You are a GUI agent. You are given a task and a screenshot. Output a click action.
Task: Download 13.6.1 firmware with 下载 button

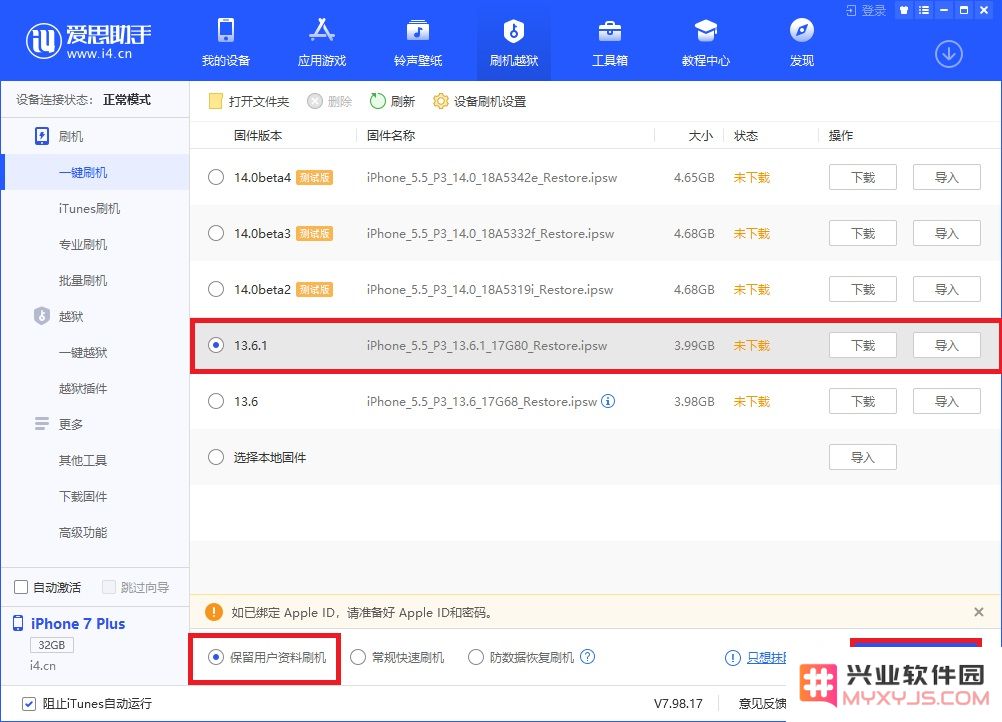[x=863, y=345]
